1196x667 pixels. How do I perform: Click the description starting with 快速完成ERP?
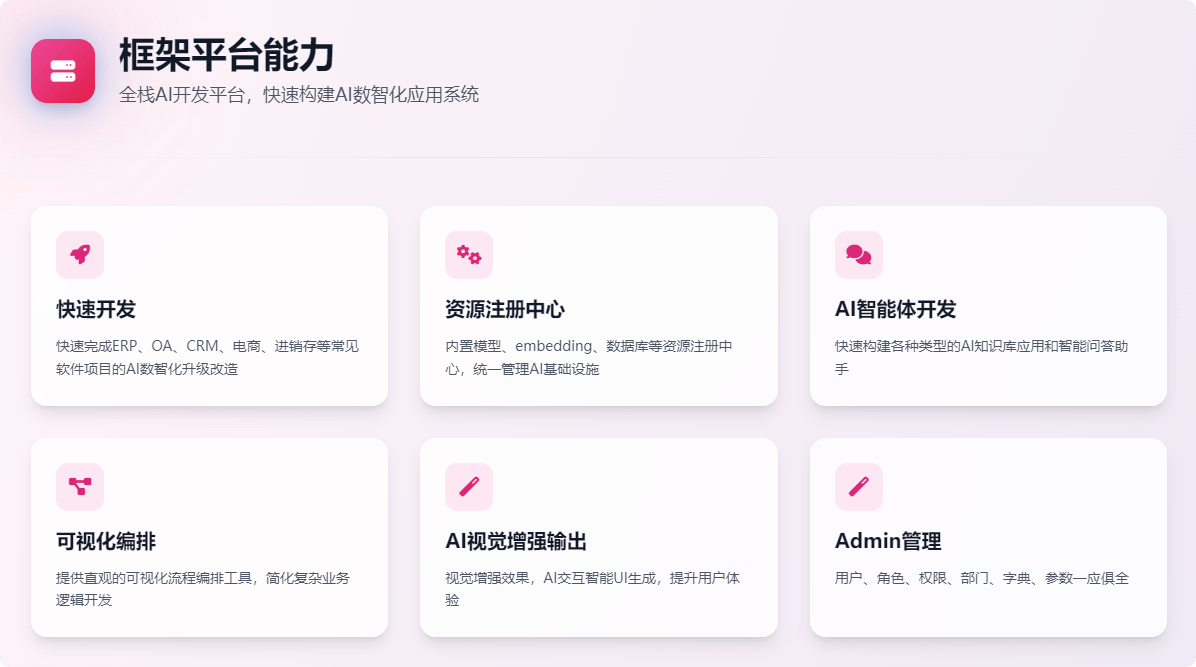207,357
